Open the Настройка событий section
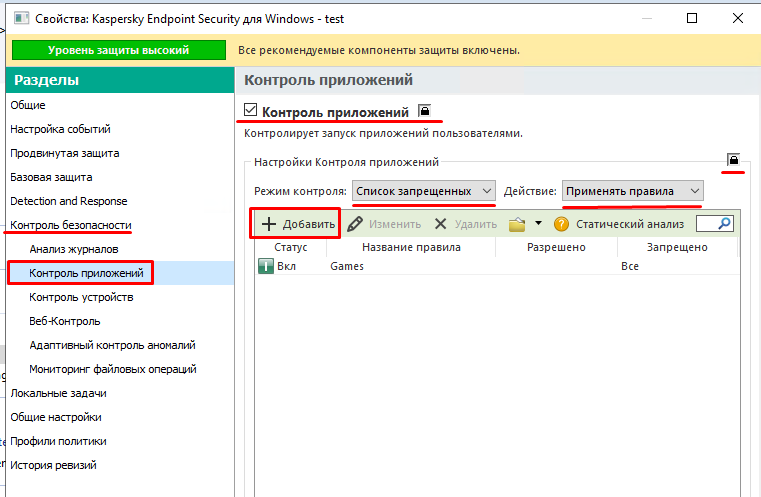 (60, 129)
